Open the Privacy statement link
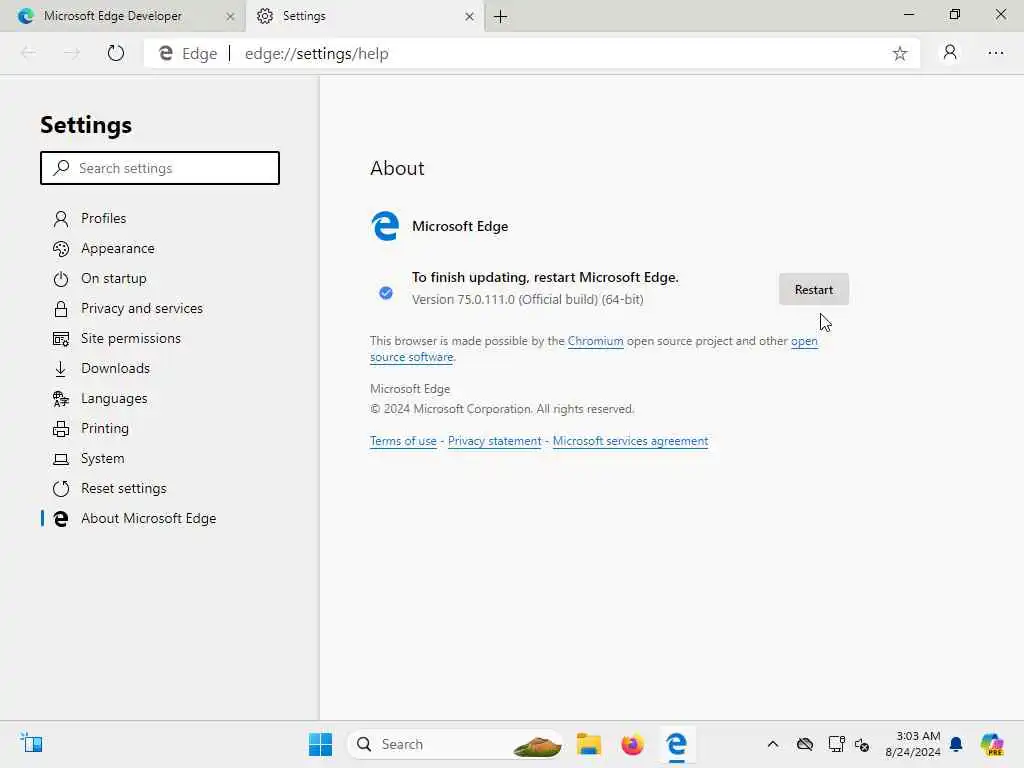Screen dimensions: 1024x768 coord(494,441)
